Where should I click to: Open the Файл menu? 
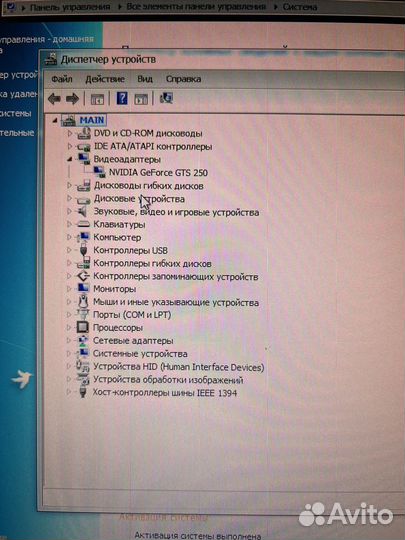pyautogui.click(x=62, y=79)
